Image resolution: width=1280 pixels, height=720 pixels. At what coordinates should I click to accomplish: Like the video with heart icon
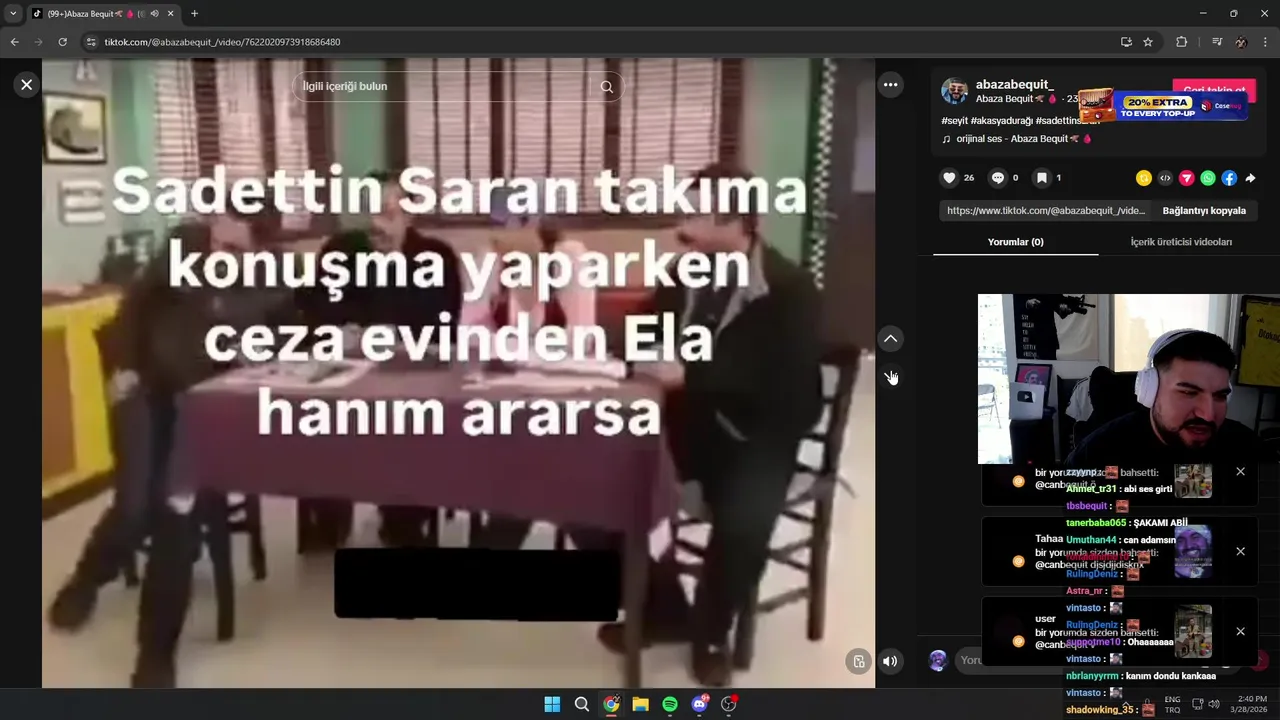coord(949,178)
